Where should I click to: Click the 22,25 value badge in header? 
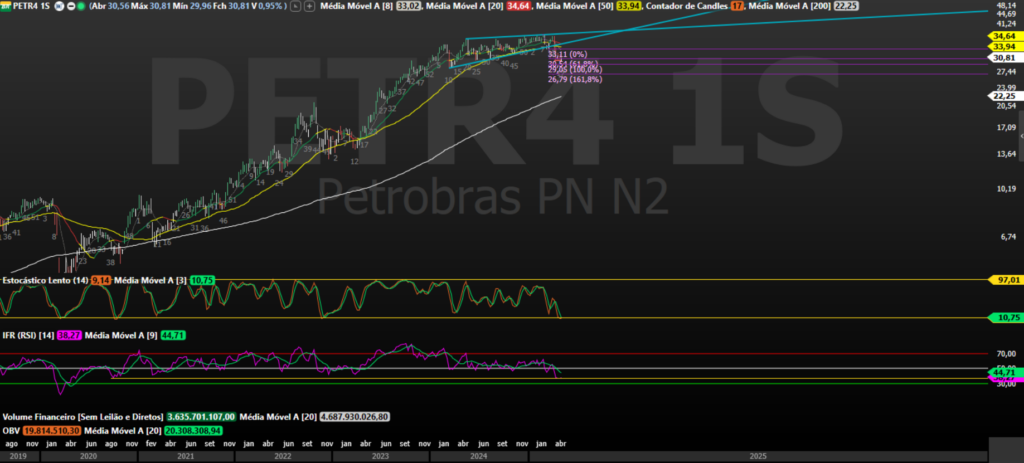(x=846, y=5)
